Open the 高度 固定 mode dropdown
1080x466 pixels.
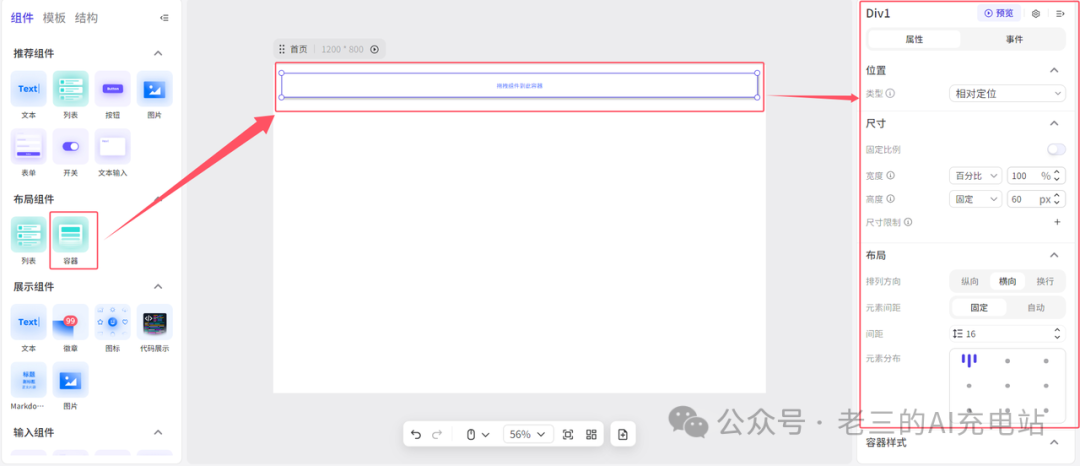(x=975, y=199)
